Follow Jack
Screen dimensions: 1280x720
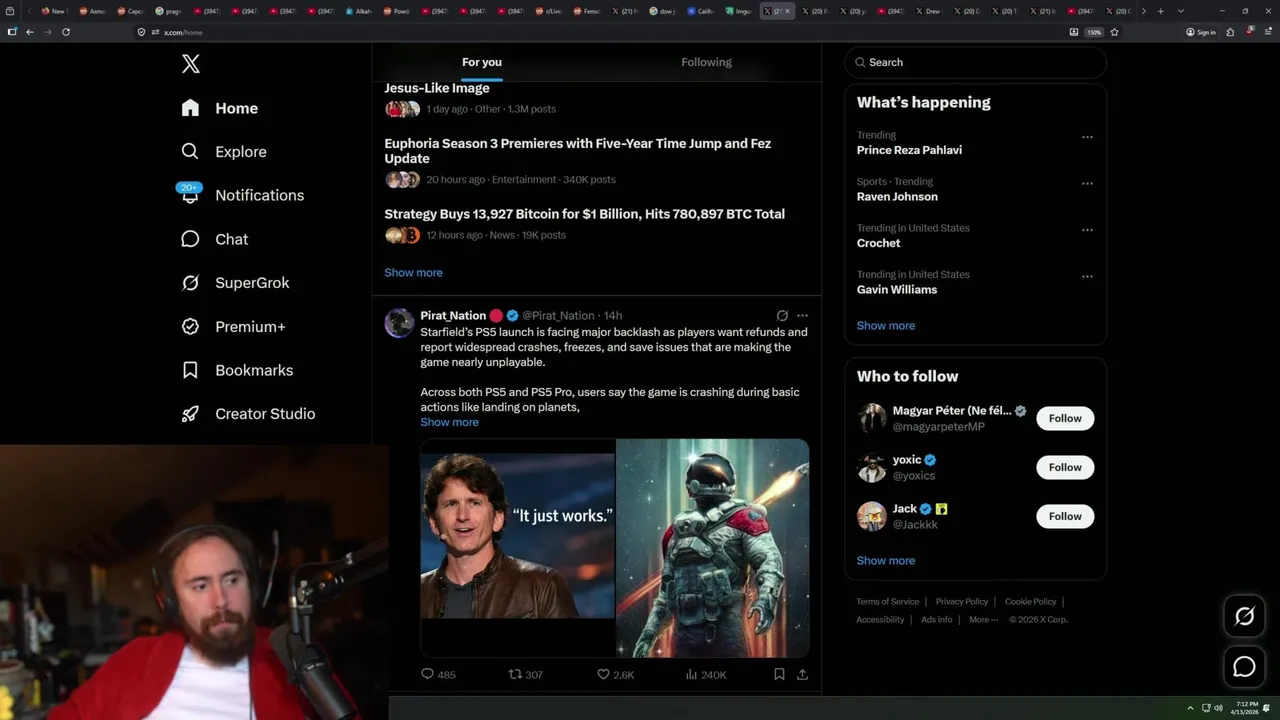1065,516
